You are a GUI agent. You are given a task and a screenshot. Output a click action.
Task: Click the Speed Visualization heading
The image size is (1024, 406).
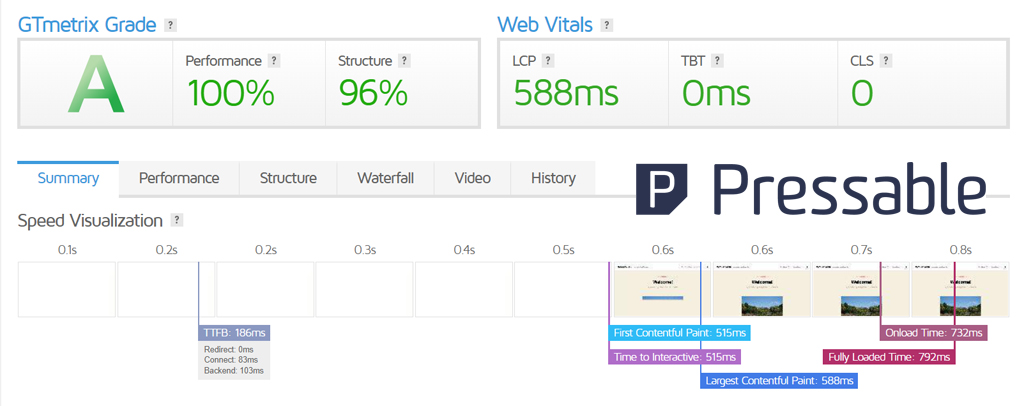pyautogui.click(x=90, y=221)
